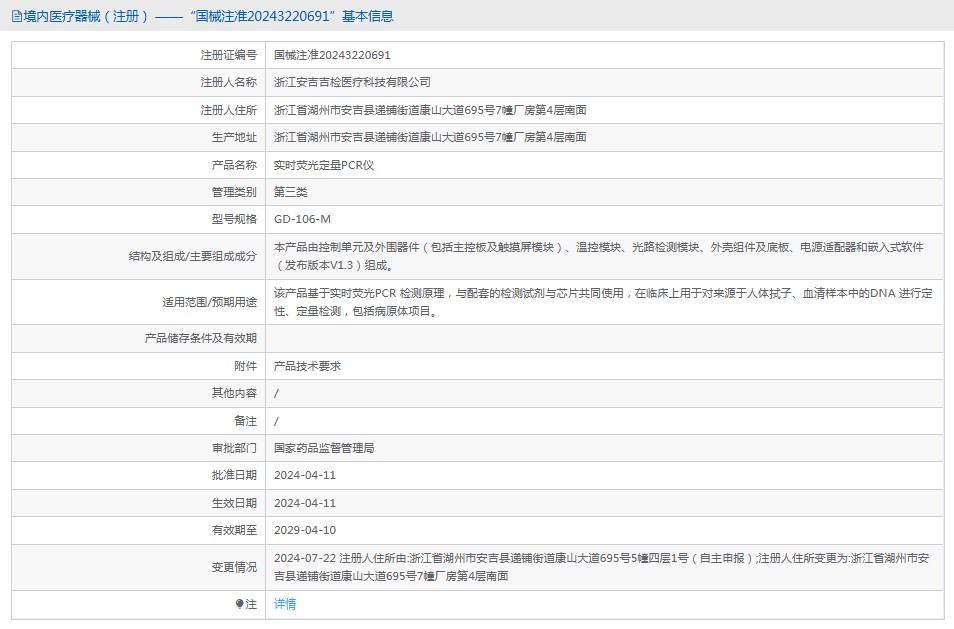
Task: Click the attachment value 产品技术要求
Action: pyautogui.click(x=307, y=366)
